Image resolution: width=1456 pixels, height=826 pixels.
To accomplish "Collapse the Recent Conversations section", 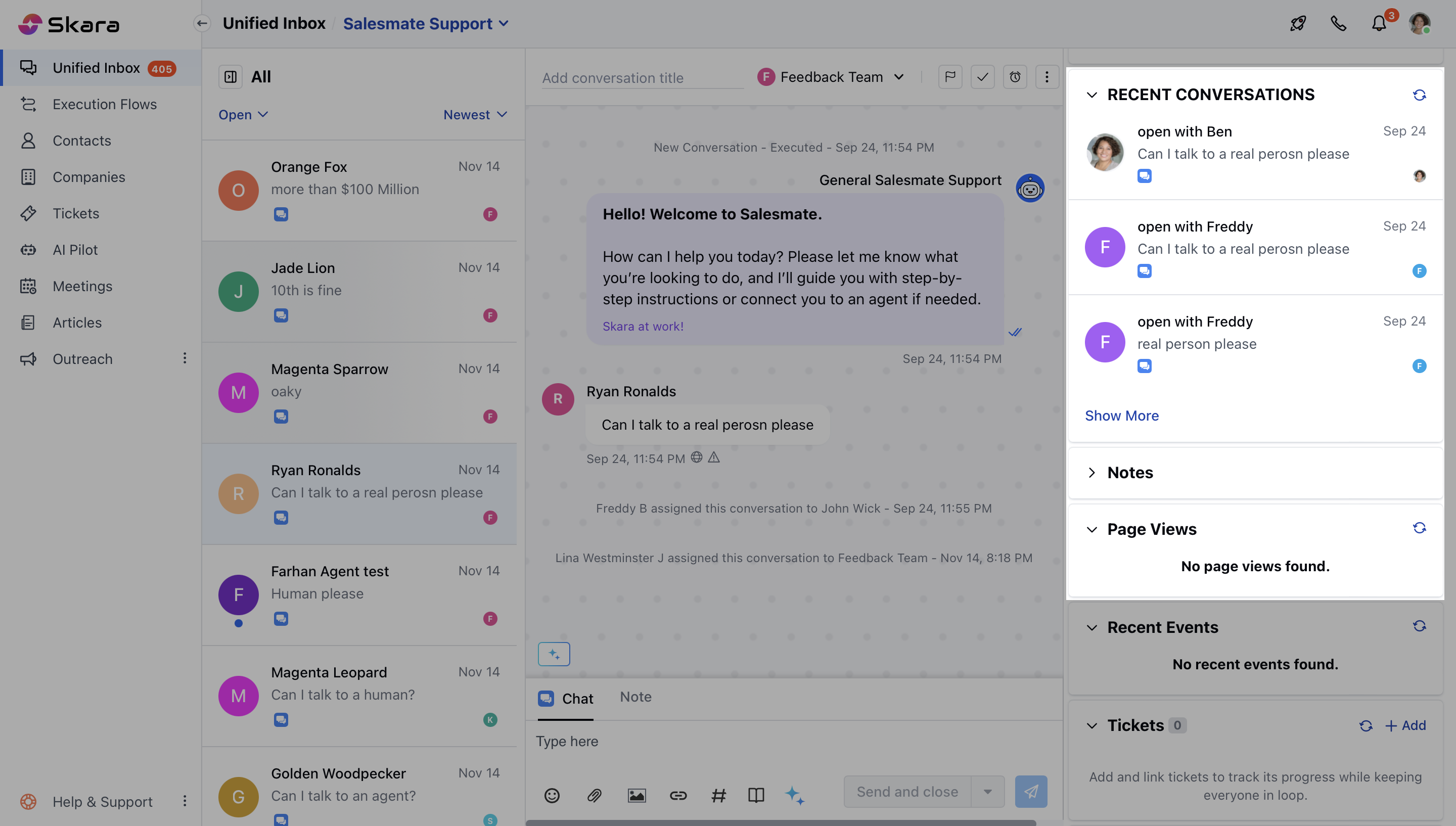I will (1091, 95).
